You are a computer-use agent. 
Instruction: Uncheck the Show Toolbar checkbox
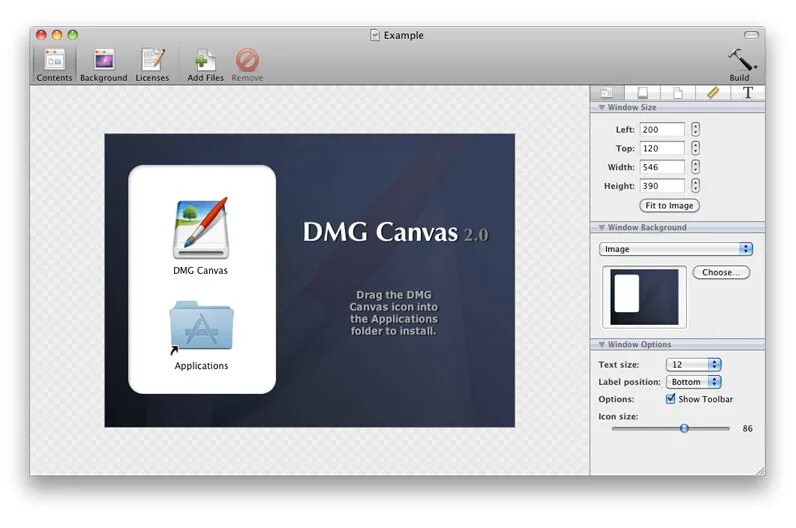point(671,399)
